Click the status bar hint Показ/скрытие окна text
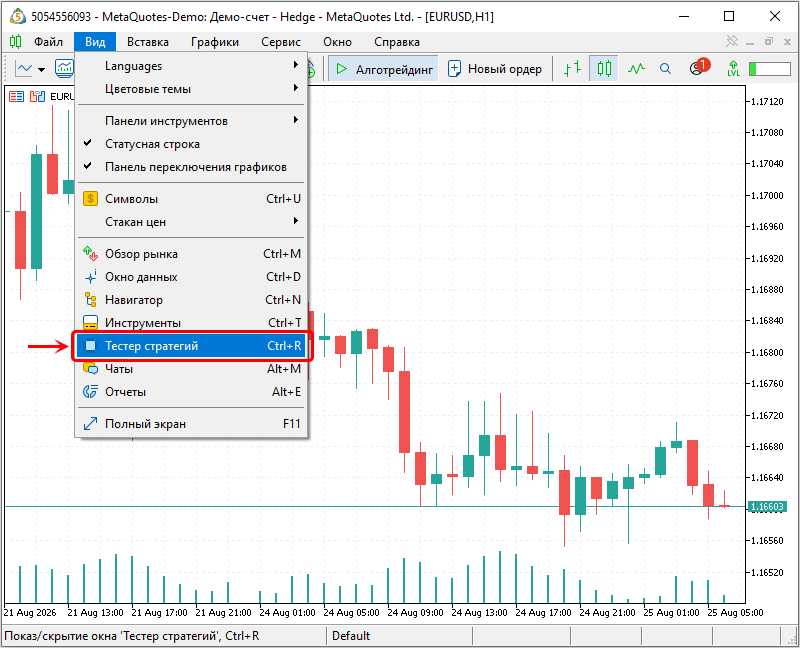Viewport: 800px width, 648px height. 132,636
